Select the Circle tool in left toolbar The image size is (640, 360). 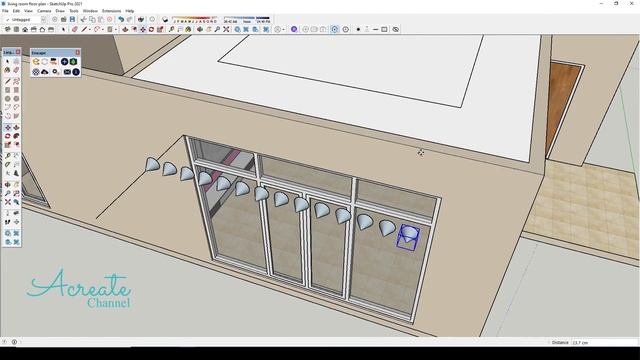pyautogui.click(x=8, y=98)
